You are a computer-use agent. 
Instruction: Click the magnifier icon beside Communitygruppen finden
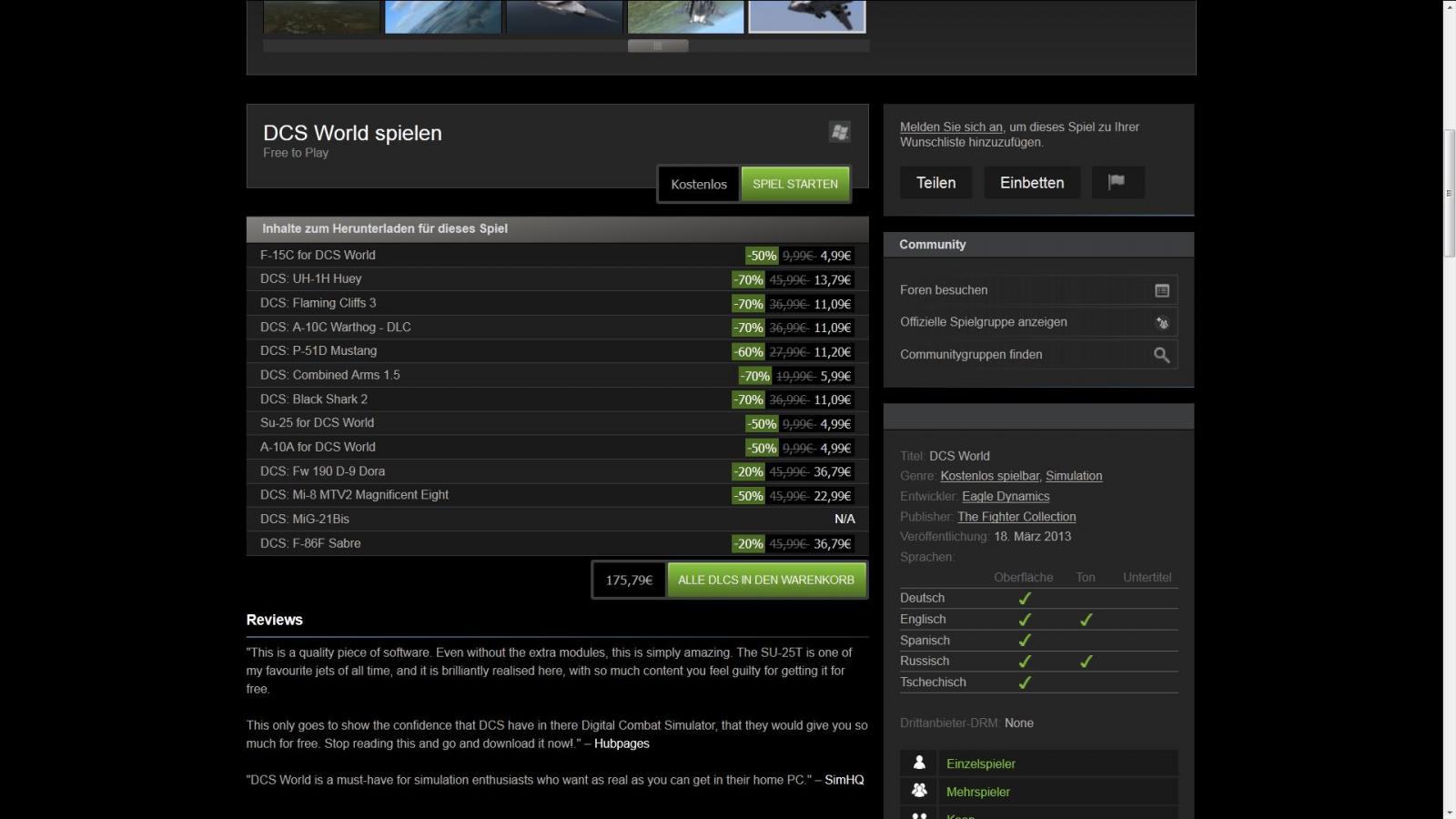tap(1162, 355)
